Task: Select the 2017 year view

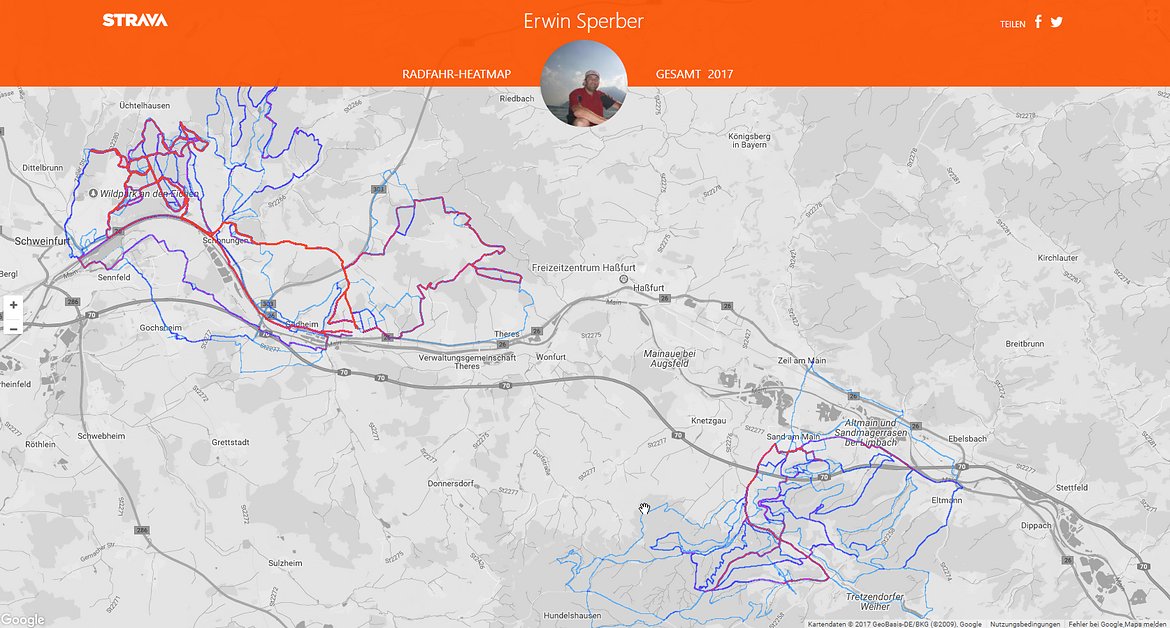Action: point(720,74)
